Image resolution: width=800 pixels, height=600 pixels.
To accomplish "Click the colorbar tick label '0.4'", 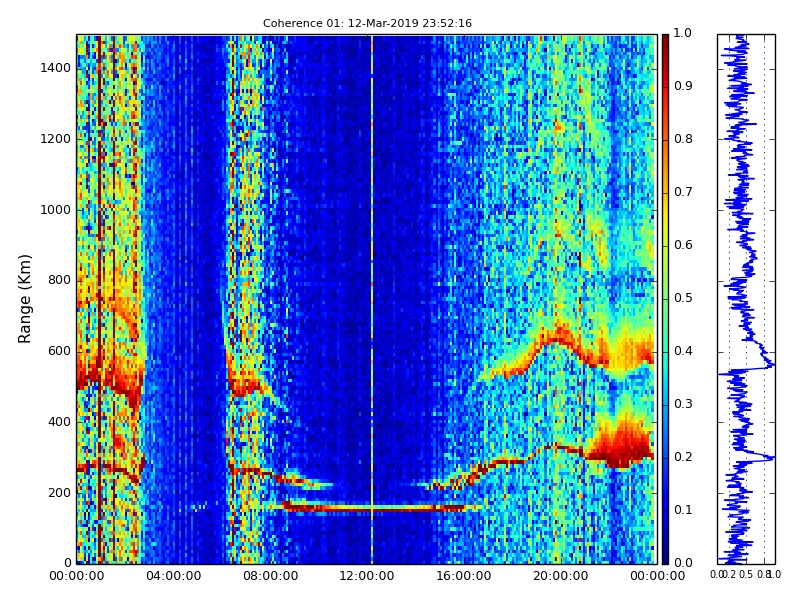I will point(683,352).
